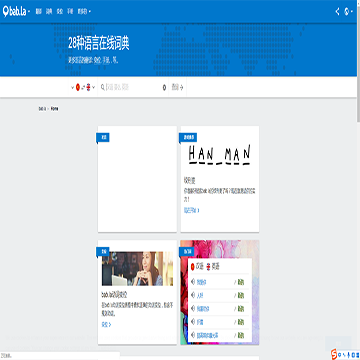Select the UK flag target language
Image resolution: width=360 pixels, height=360 pixels.
pos(88,87)
